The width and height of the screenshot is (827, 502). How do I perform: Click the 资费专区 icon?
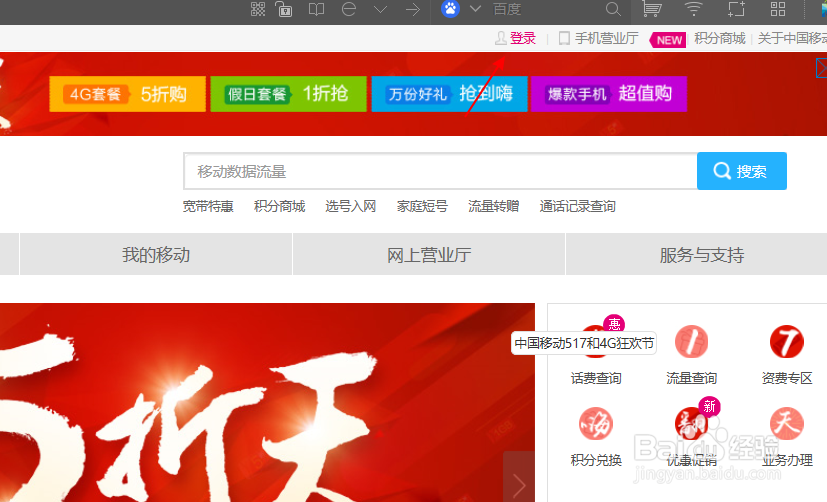coord(786,342)
